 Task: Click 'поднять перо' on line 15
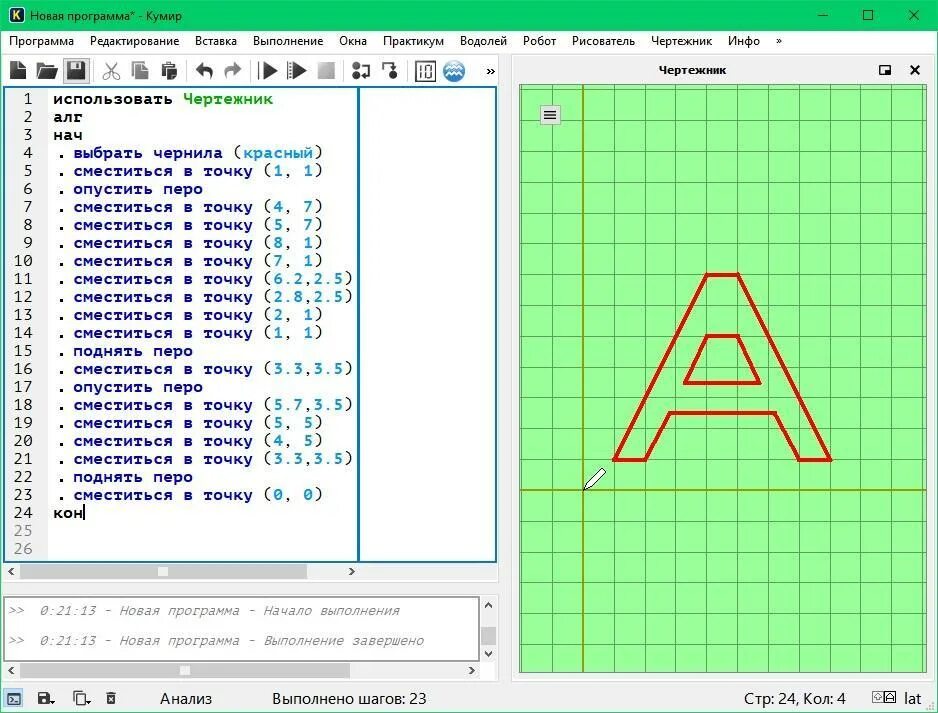coord(132,351)
